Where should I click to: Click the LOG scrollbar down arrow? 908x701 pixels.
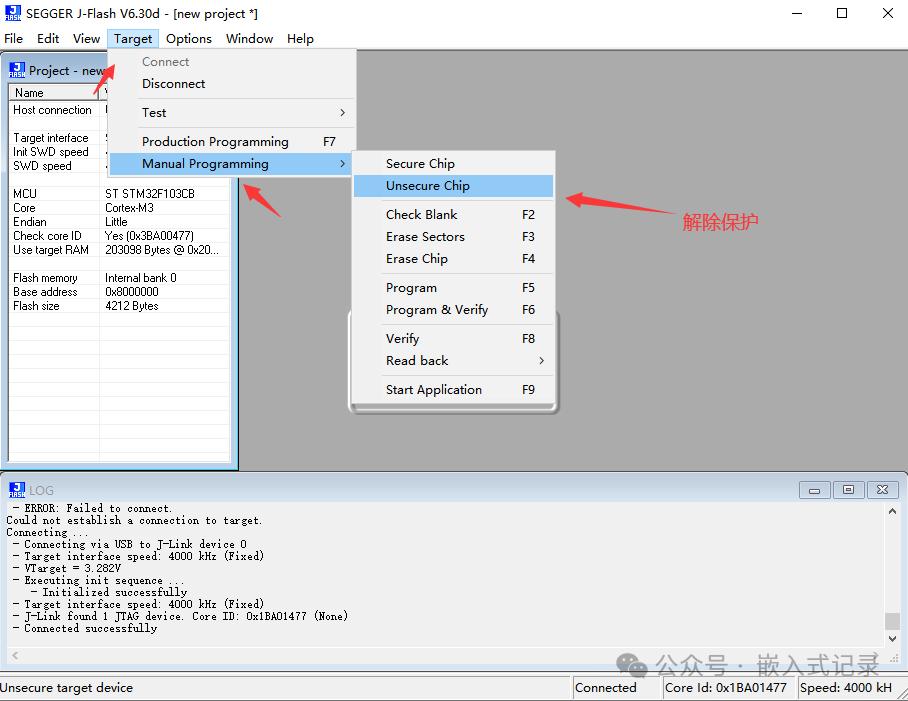click(892, 638)
